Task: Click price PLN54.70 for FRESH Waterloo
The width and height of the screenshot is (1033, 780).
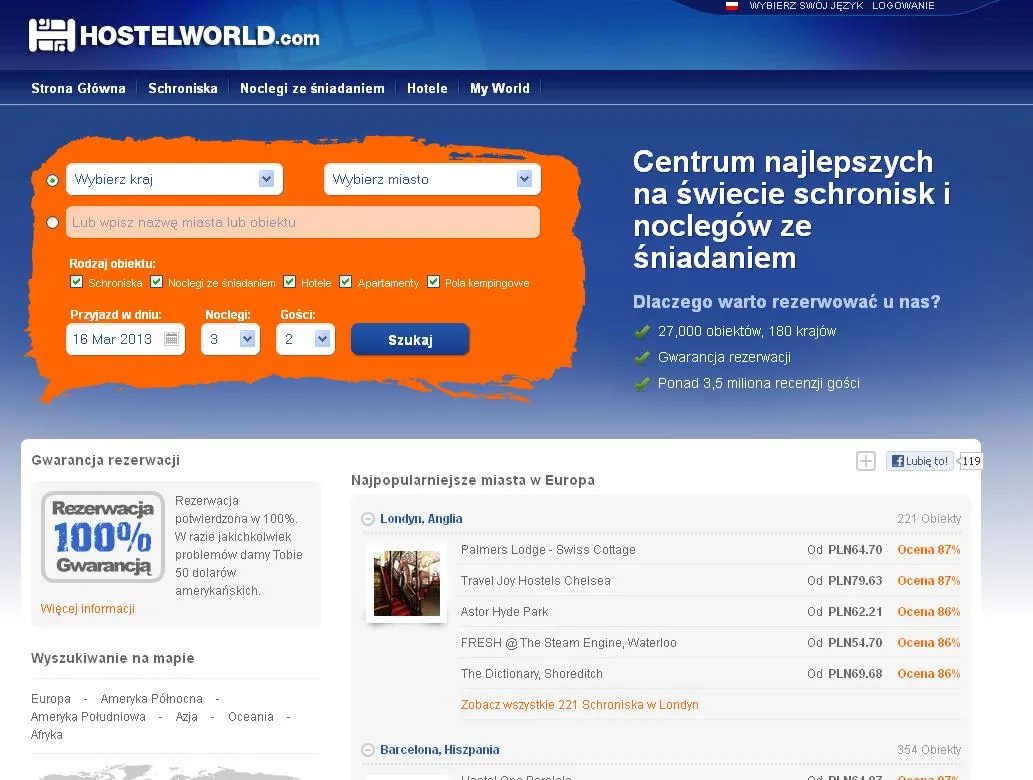Action: tap(855, 643)
